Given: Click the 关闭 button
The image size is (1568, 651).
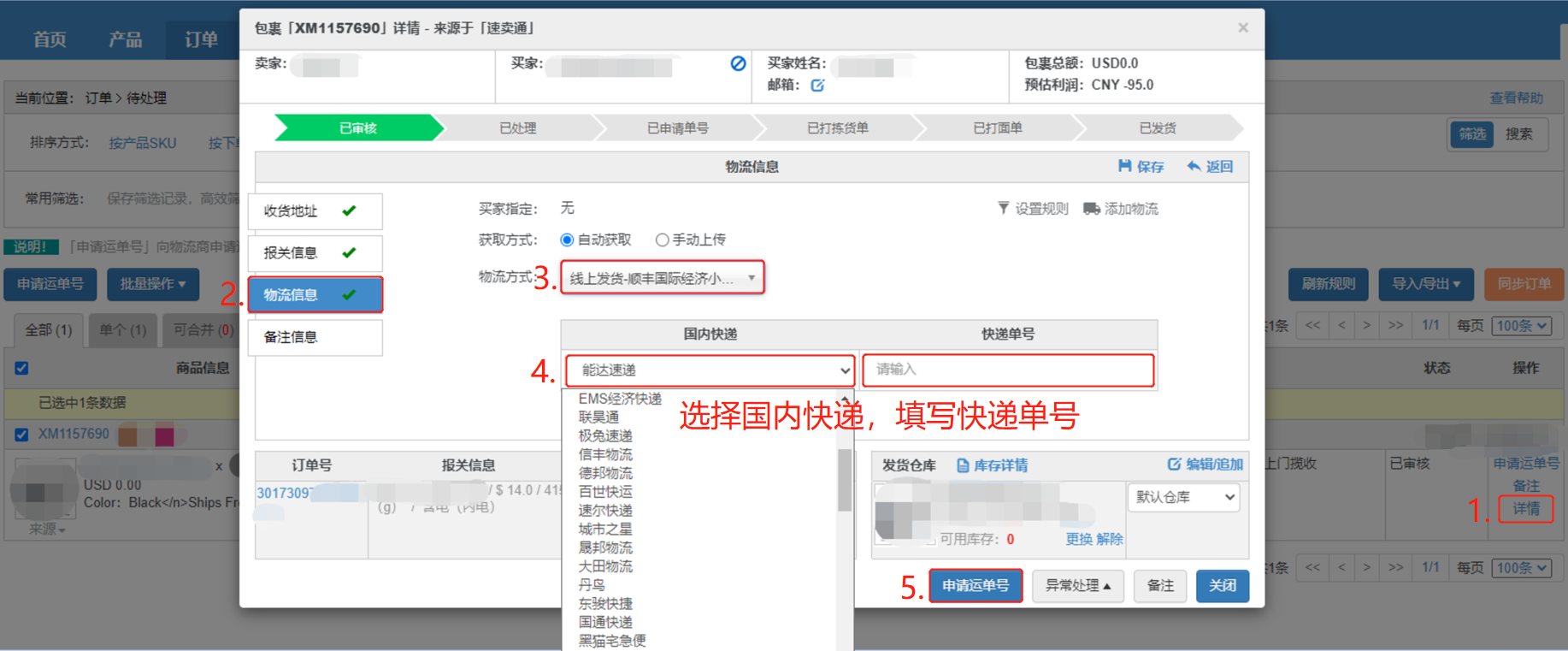Looking at the screenshot, I should [1223, 586].
